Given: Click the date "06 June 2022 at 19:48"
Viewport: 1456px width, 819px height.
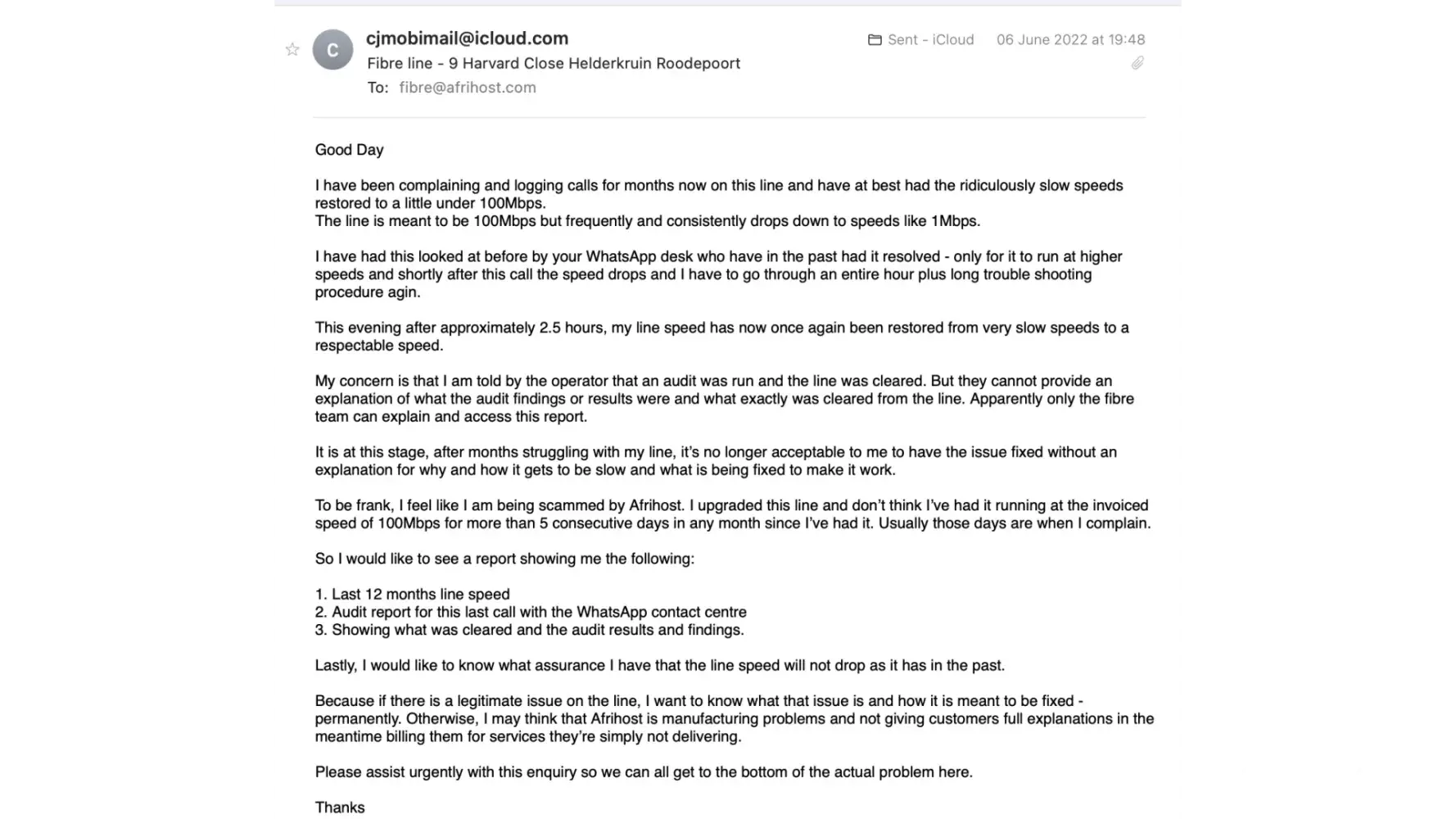Looking at the screenshot, I should [1070, 39].
